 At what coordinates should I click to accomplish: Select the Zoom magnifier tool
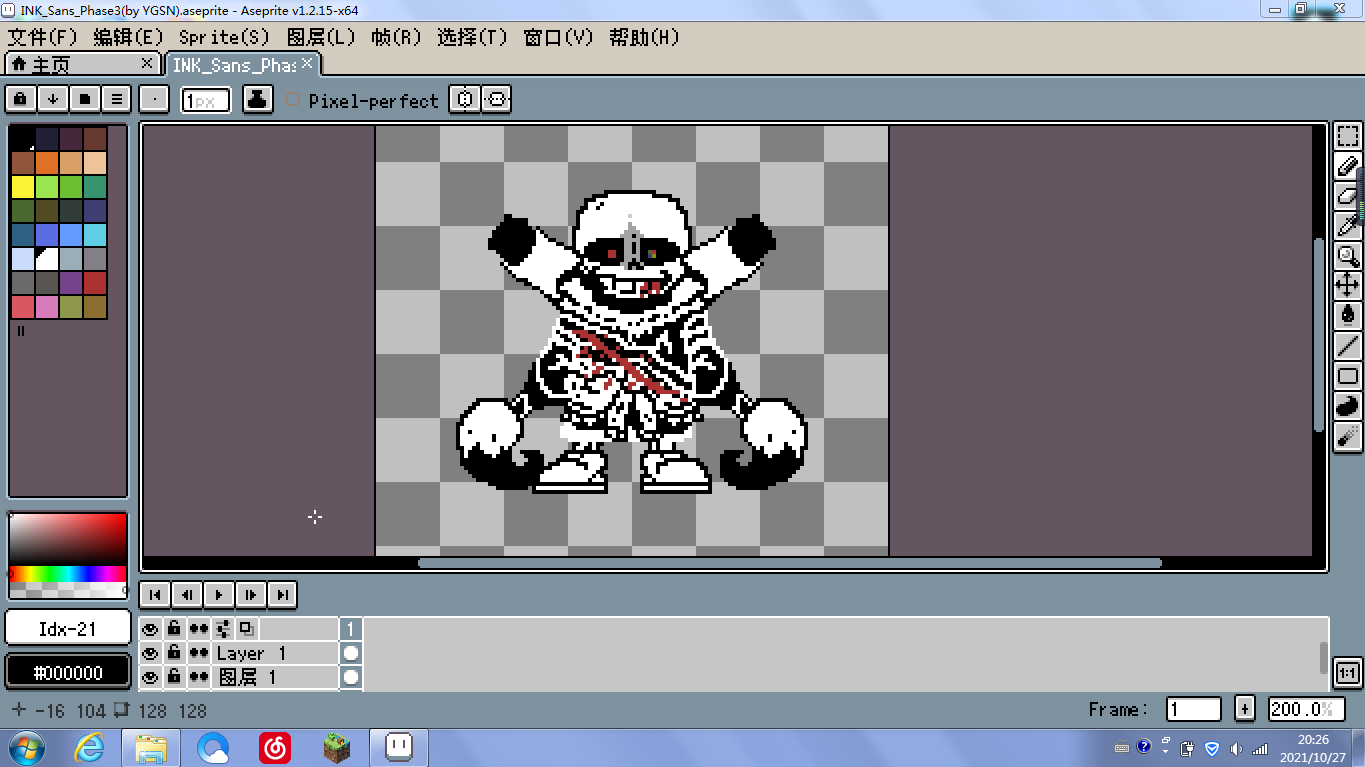[1348, 256]
